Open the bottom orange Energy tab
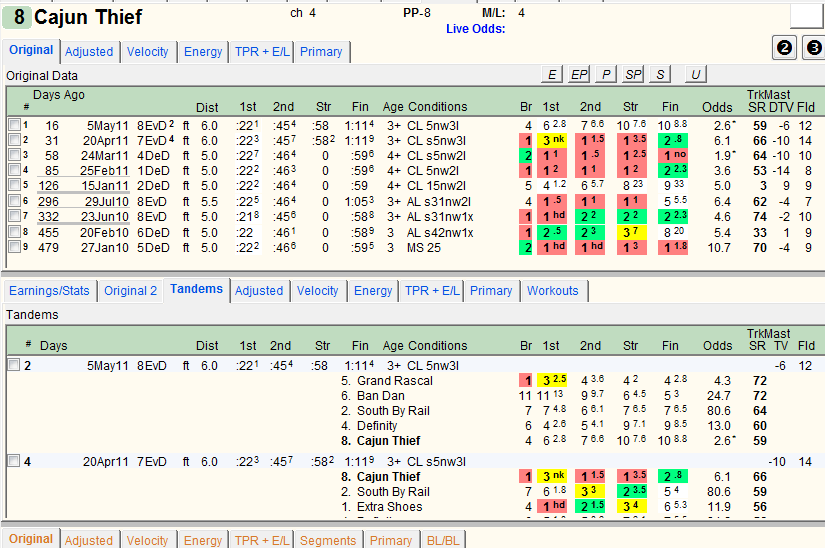This screenshot has height=548, width=825. pyautogui.click(x=203, y=540)
